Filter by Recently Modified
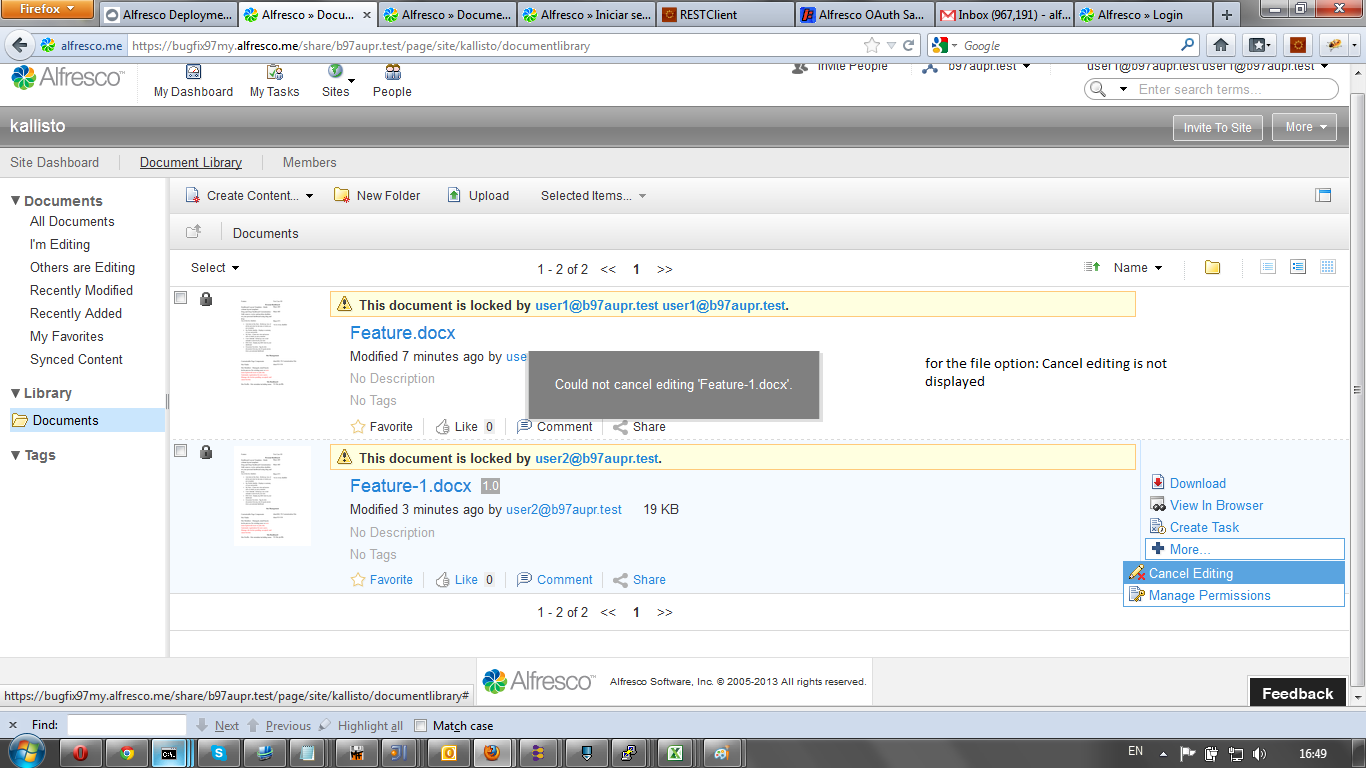Viewport: 1366px width, 768px height. click(x=81, y=290)
